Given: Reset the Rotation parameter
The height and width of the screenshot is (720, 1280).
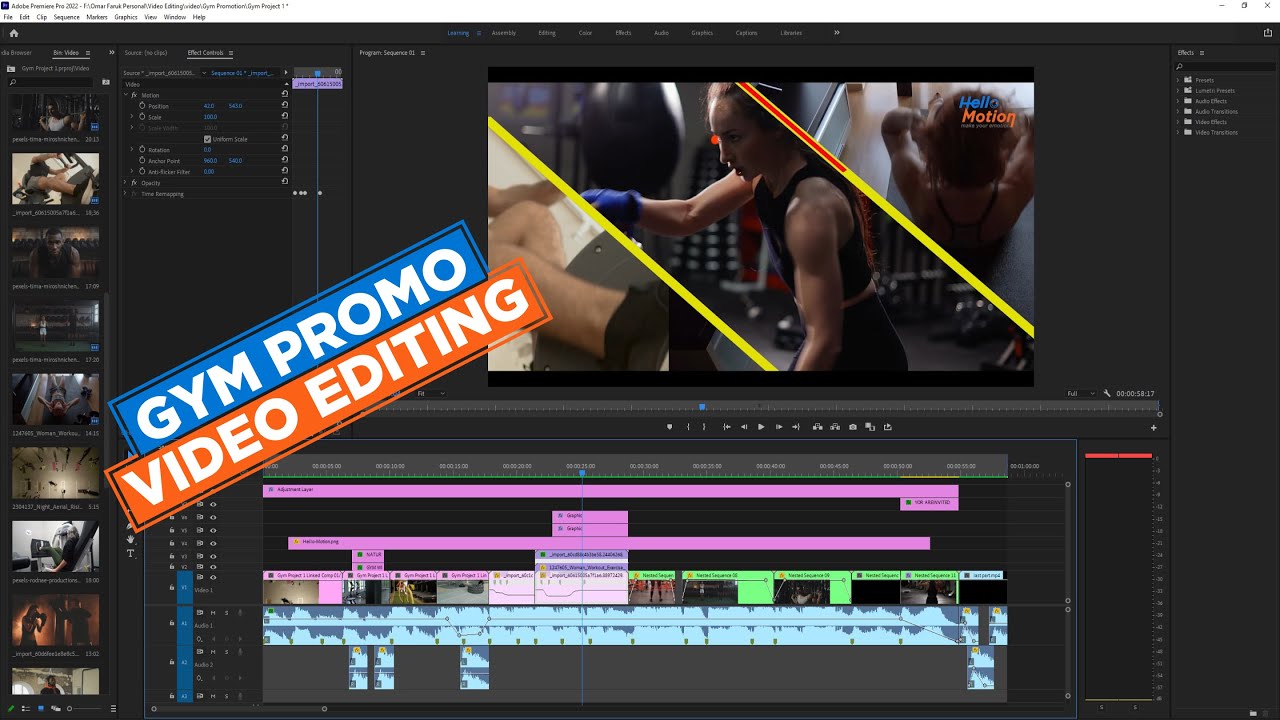Looking at the screenshot, I should click(x=285, y=150).
